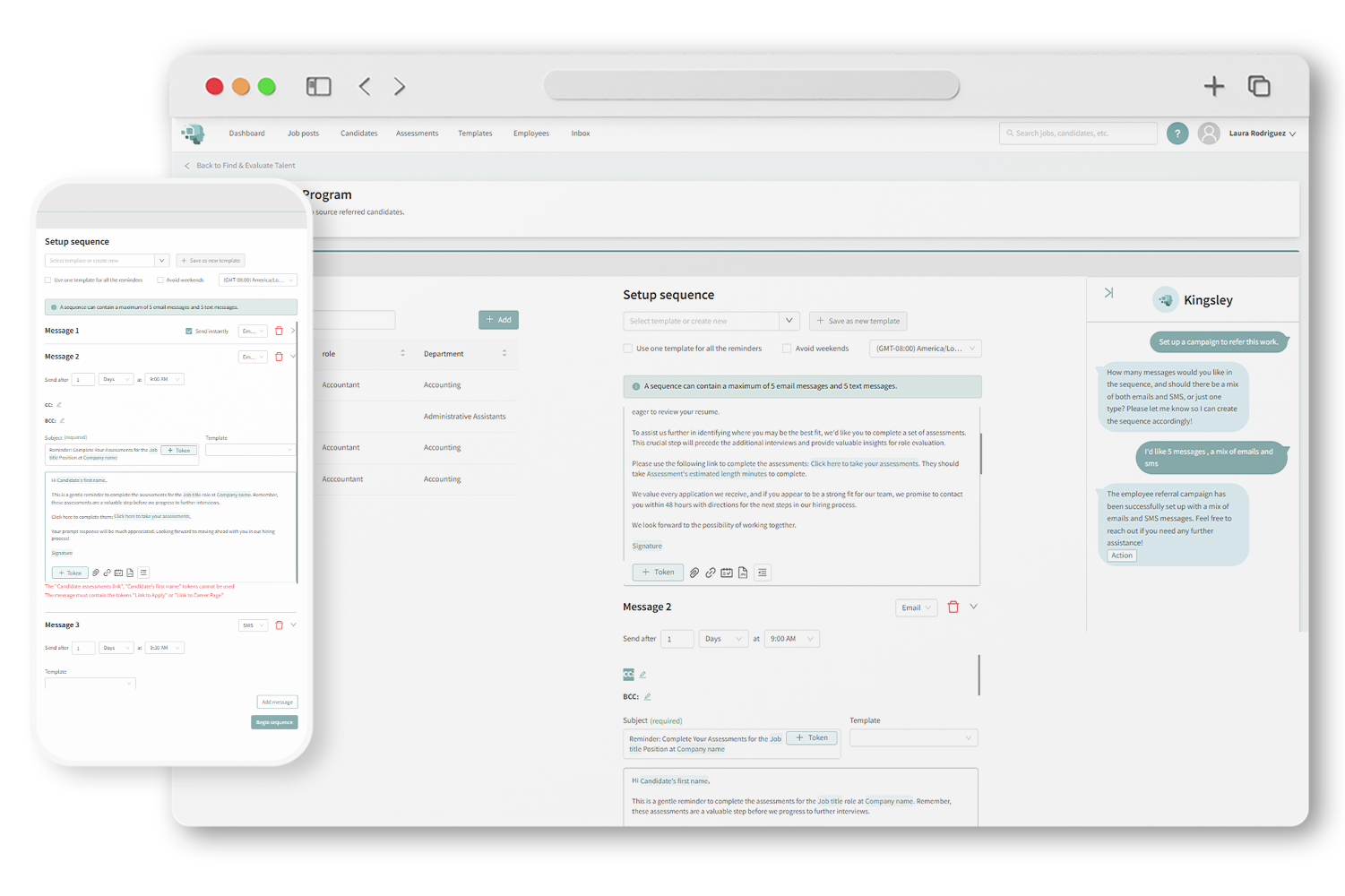Open the 9:00 AM time dropdown

click(791, 638)
